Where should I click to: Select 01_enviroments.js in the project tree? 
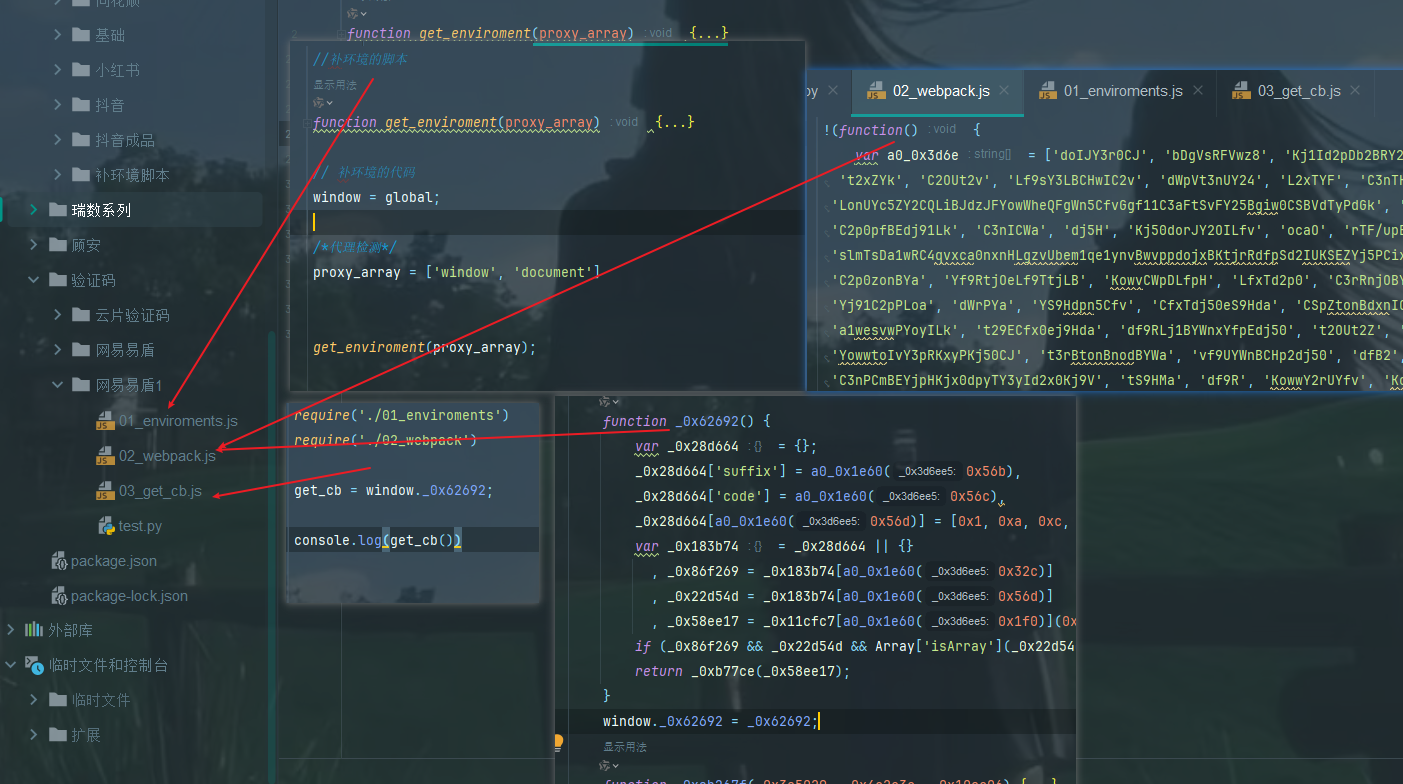tap(178, 421)
